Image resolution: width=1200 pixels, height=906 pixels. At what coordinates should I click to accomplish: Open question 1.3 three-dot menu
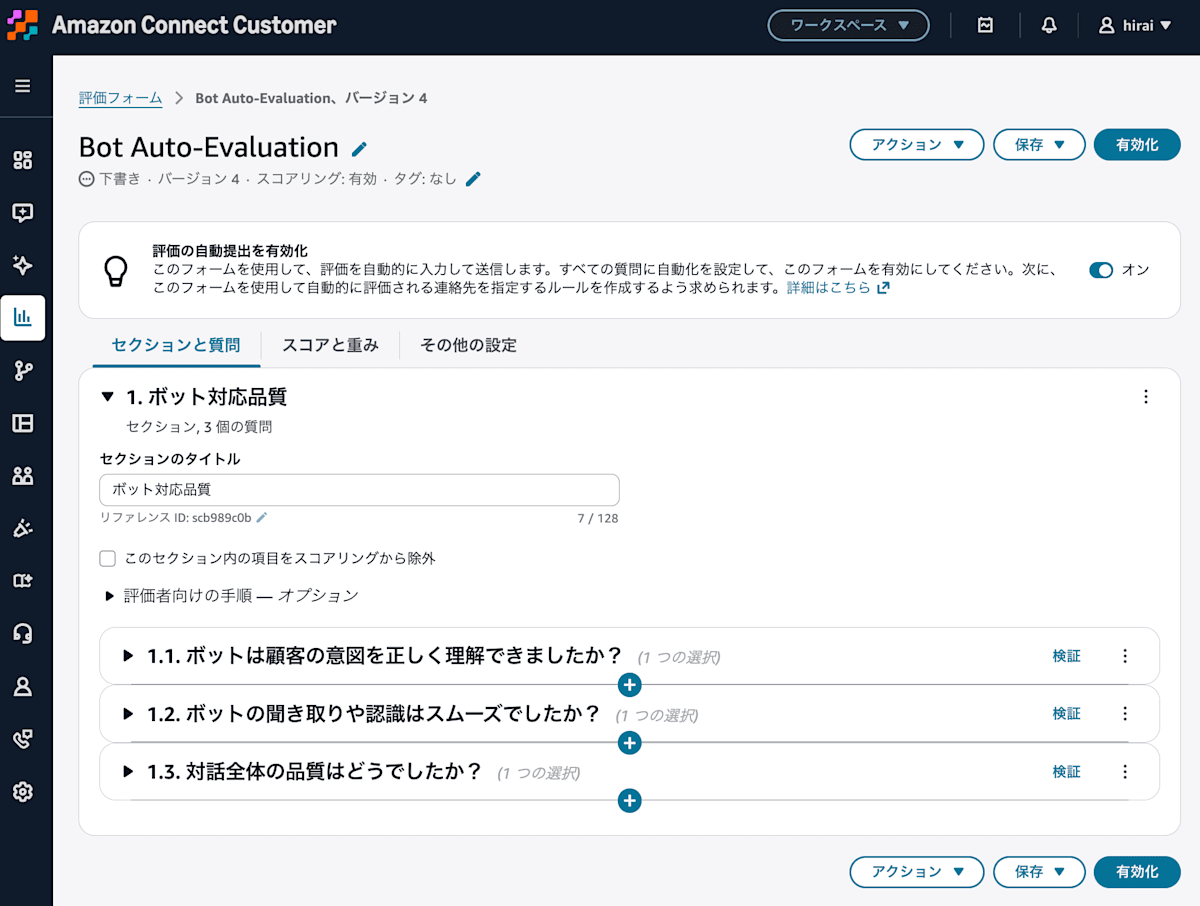coord(1125,772)
